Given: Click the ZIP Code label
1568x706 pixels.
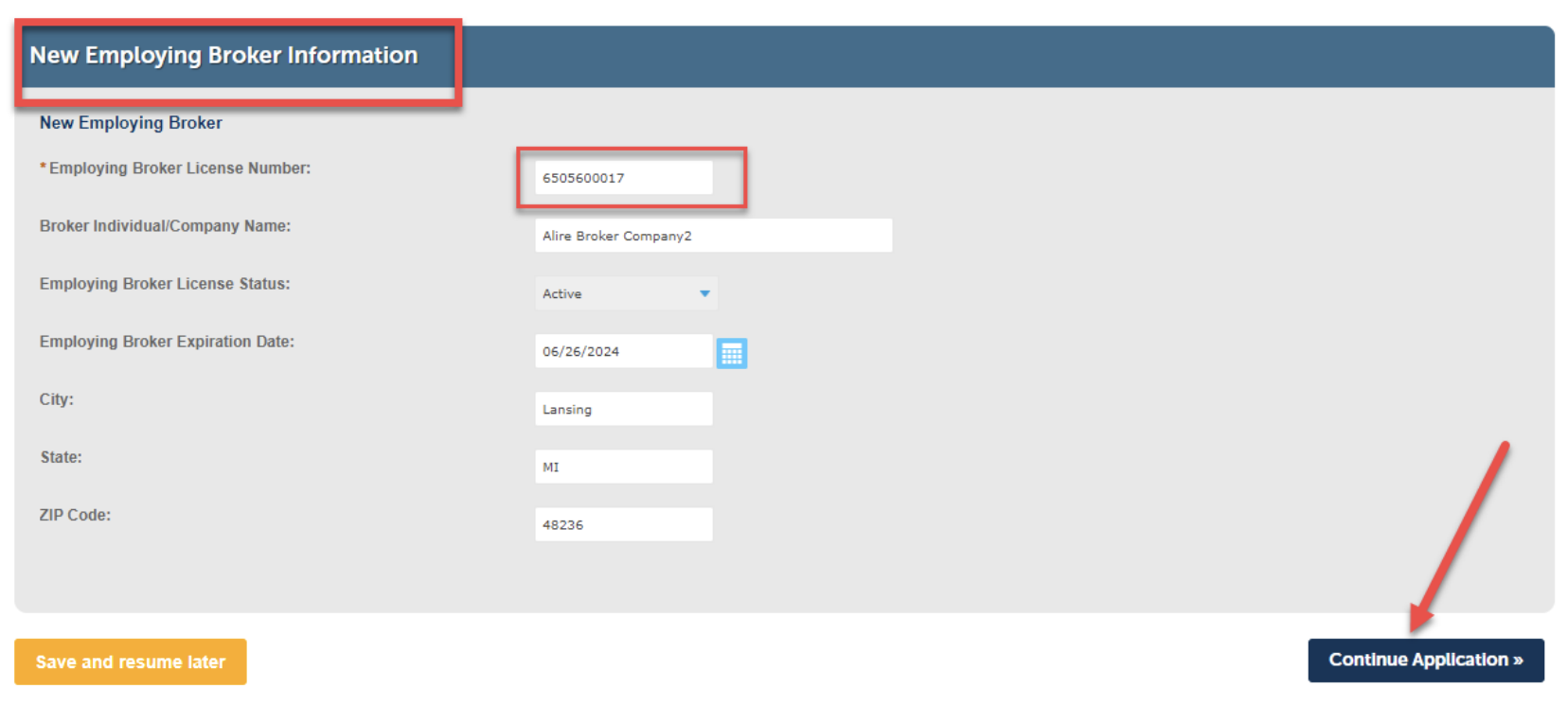Looking at the screenshot, I should tap(75, 515).
